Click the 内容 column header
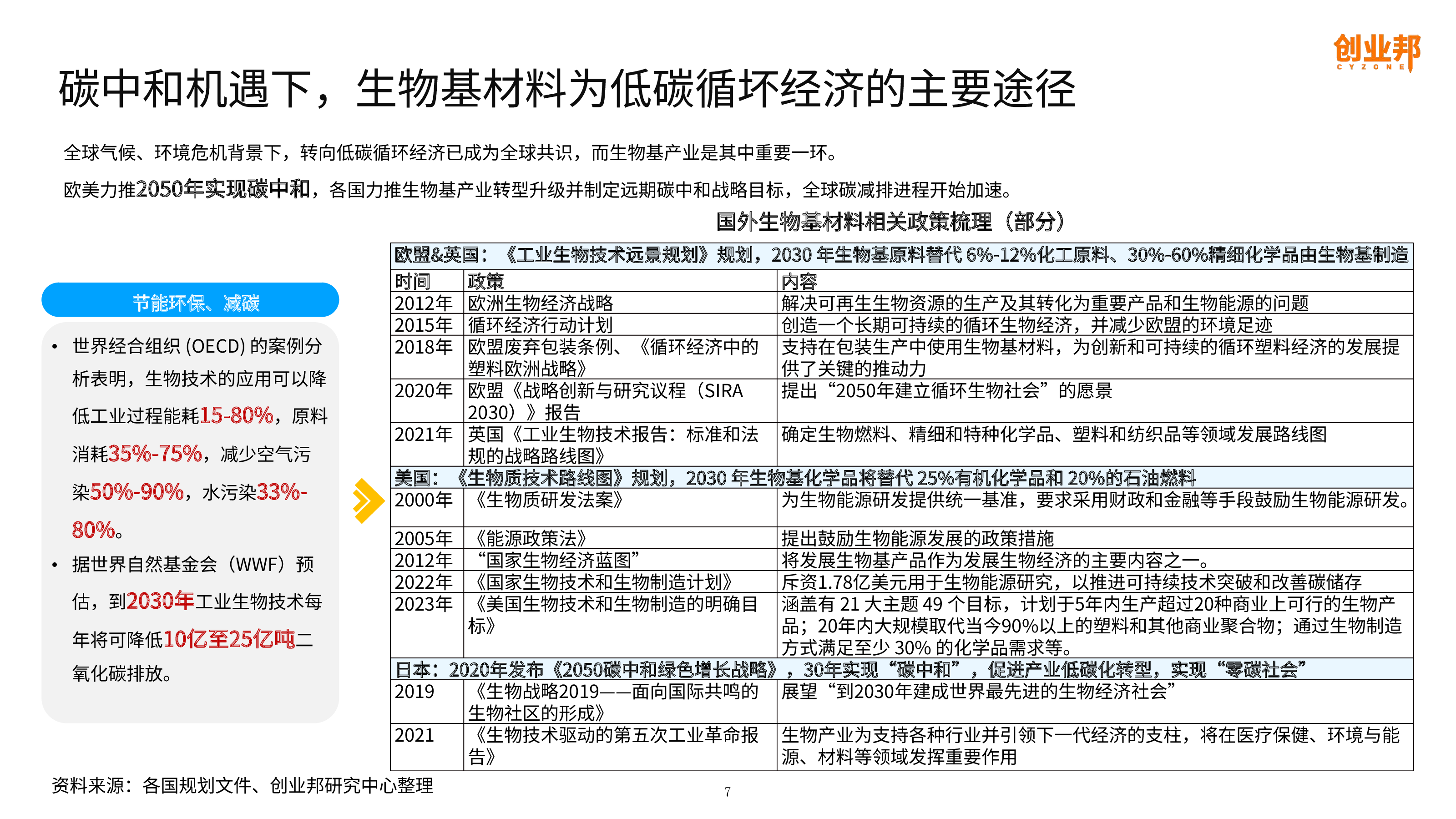This screenshot has width=1456, height=819. tap(1095, 281)
